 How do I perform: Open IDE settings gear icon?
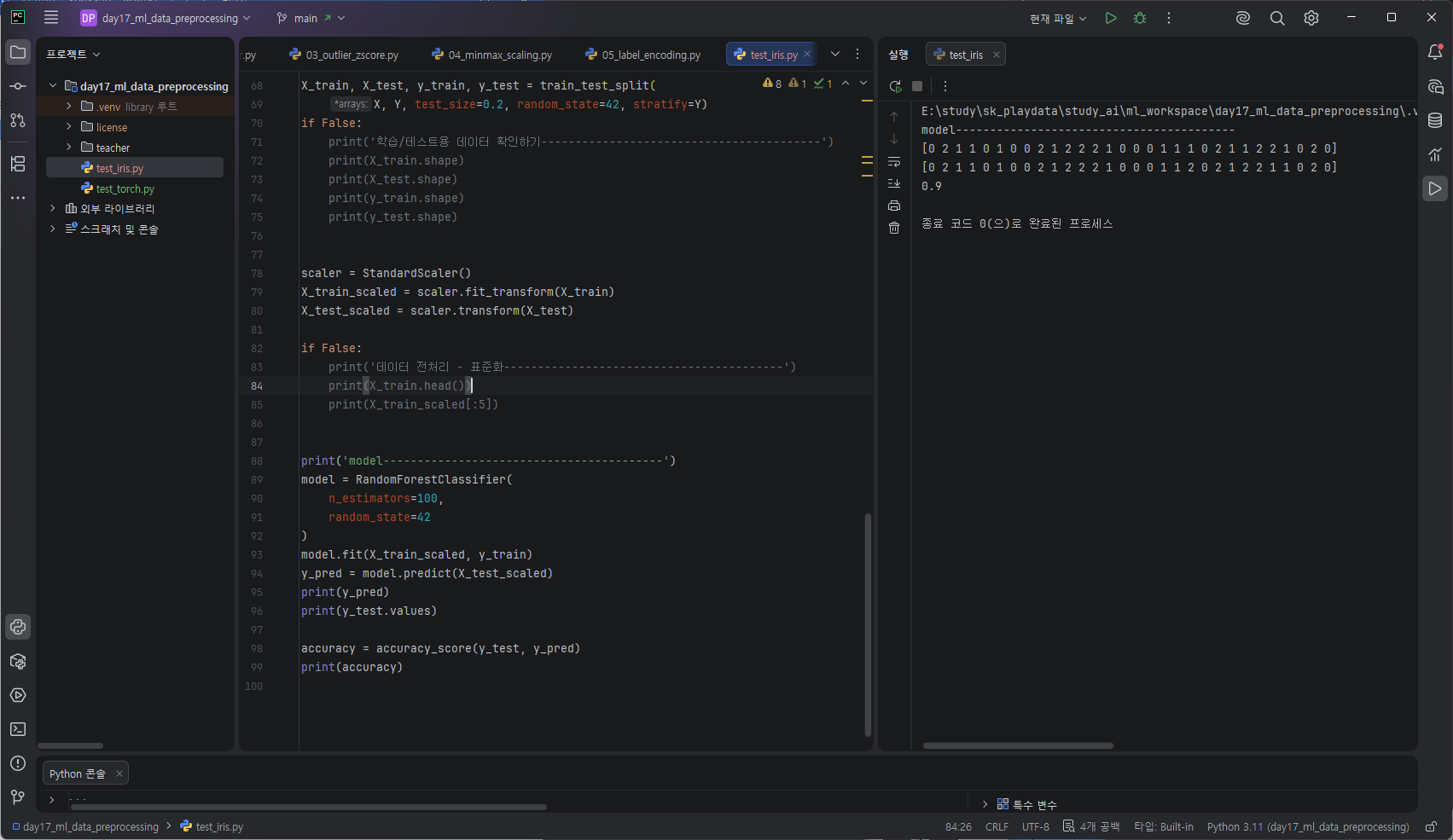tap(1311, 18)
